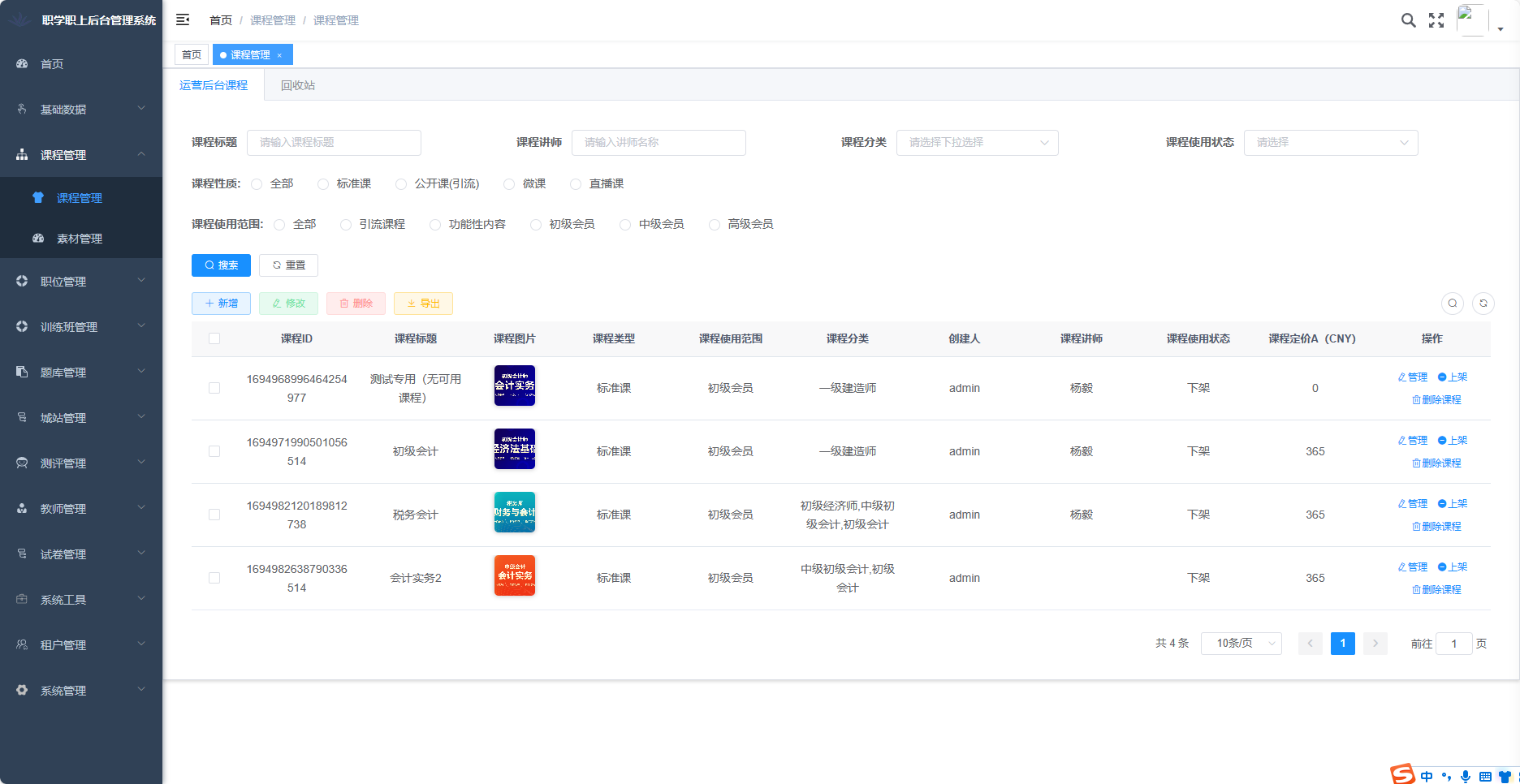Open the header search magnifier icon
This screenshot has height=784, width=1520.
pyautogui.click(x=1409, y=20)
